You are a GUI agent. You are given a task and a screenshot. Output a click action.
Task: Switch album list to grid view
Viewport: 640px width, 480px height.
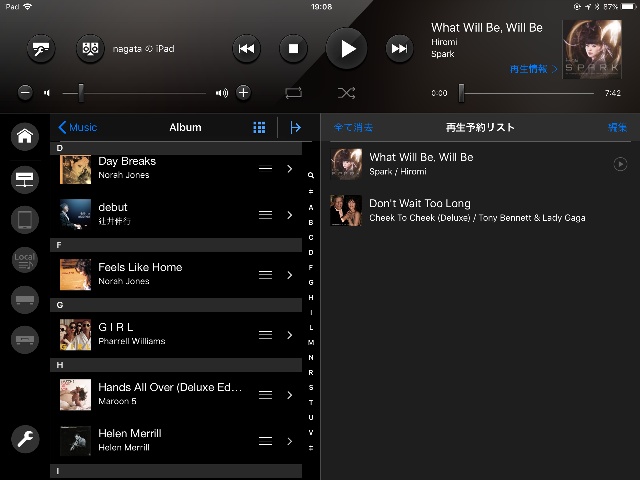coord(259,128)
